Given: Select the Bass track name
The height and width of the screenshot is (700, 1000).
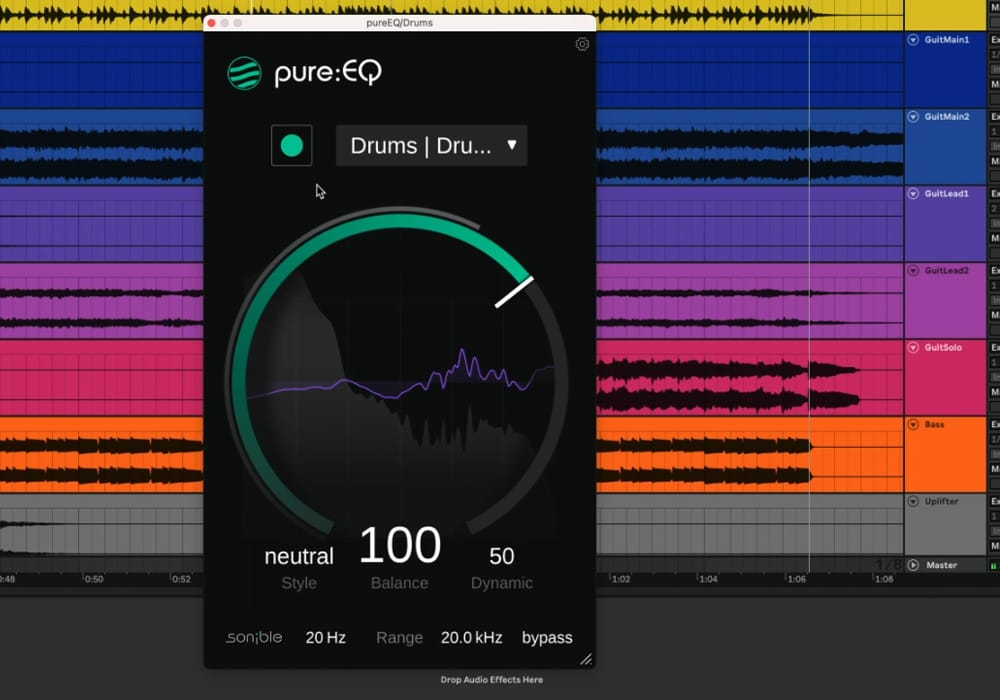Looking at the screenshot, I should click(x=934, y=424).
